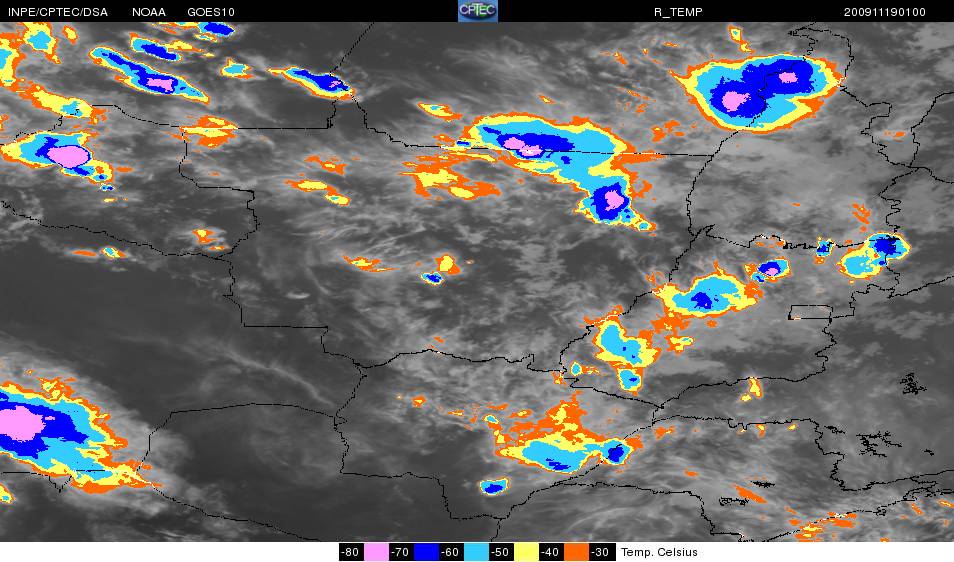
Task: Click the CPTEC logo in header
Action: point(478,11)
